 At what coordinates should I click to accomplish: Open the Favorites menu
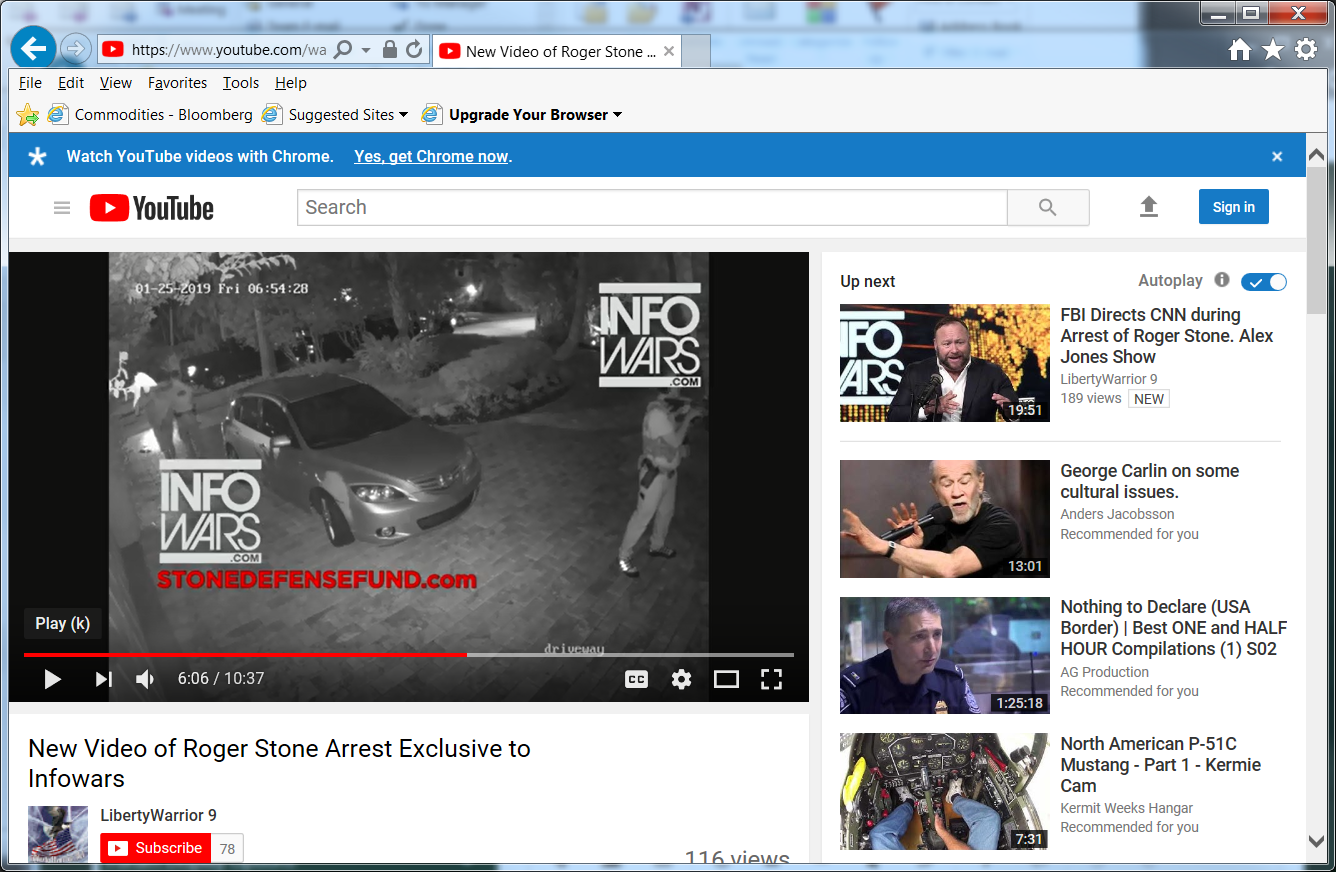tap(177, 83)
